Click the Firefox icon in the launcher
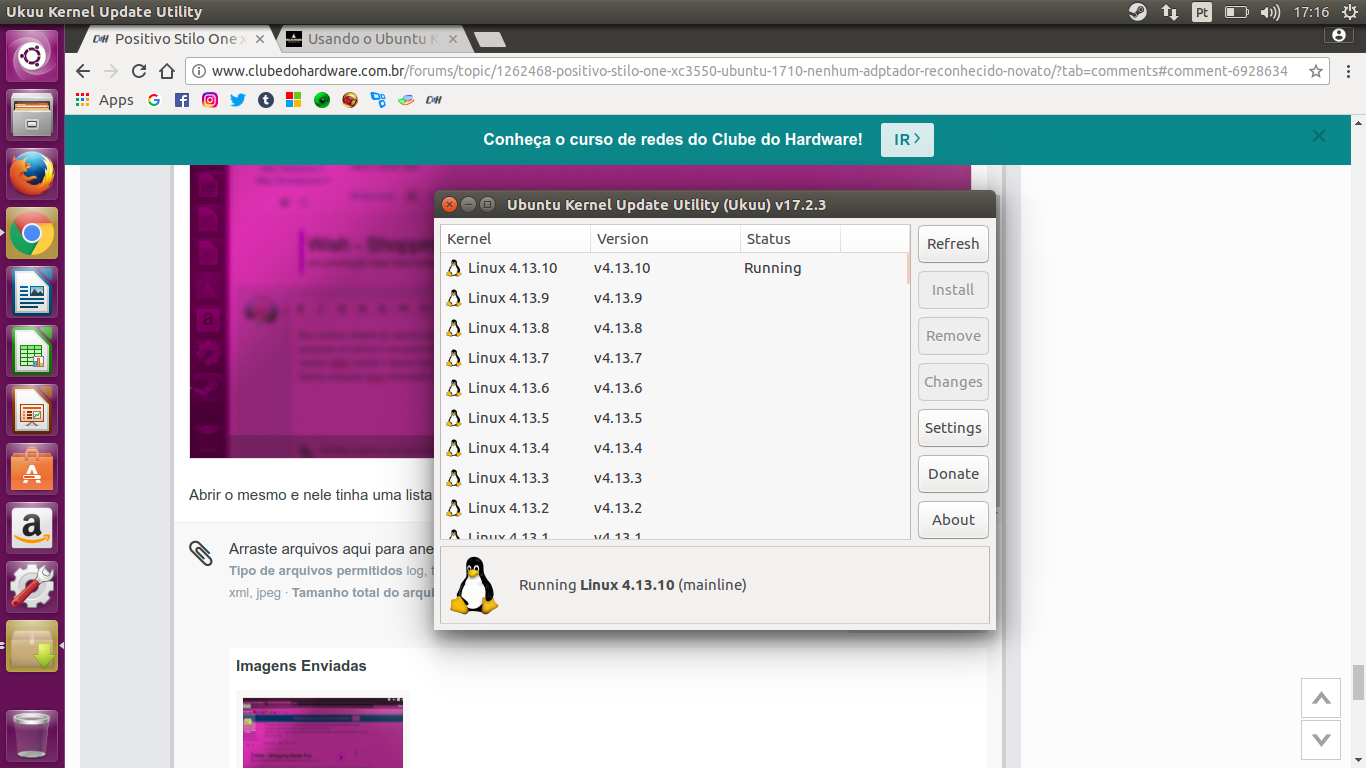 [32, 175]
